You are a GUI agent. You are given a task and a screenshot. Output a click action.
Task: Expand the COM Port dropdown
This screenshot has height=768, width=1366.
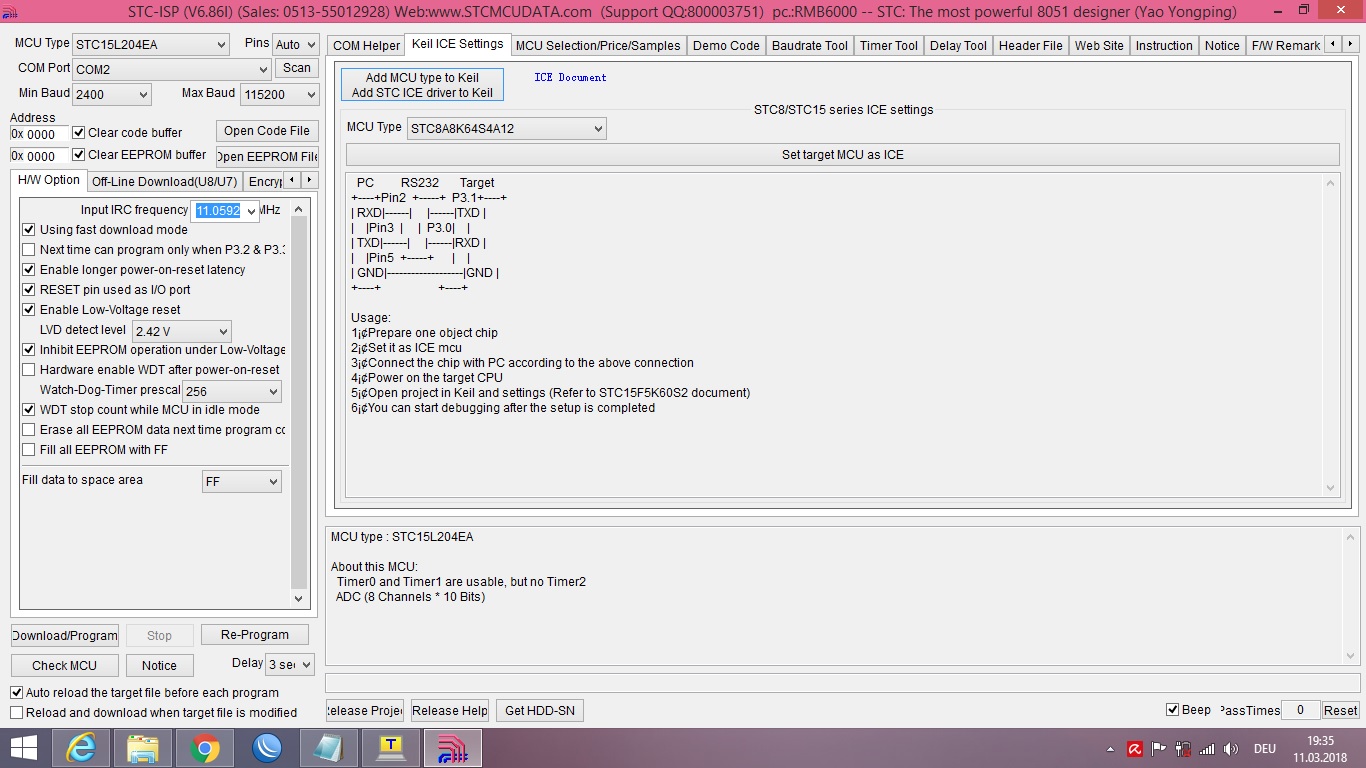(x=172, y=69)
